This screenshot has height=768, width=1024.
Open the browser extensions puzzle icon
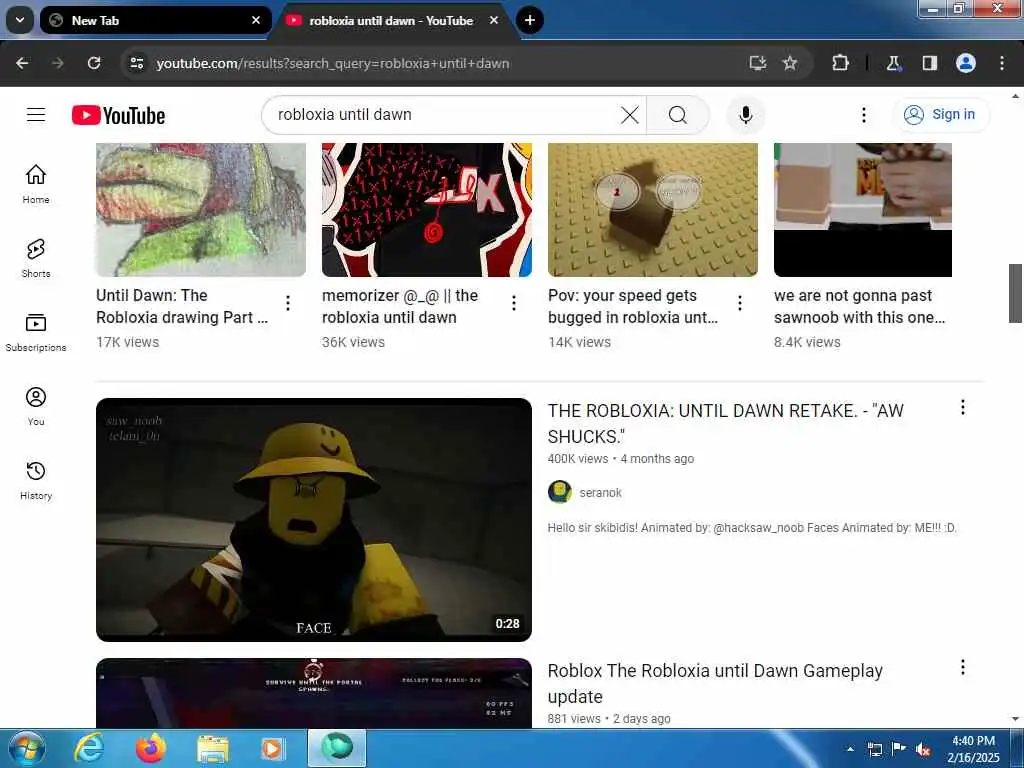tap(840, 63)
